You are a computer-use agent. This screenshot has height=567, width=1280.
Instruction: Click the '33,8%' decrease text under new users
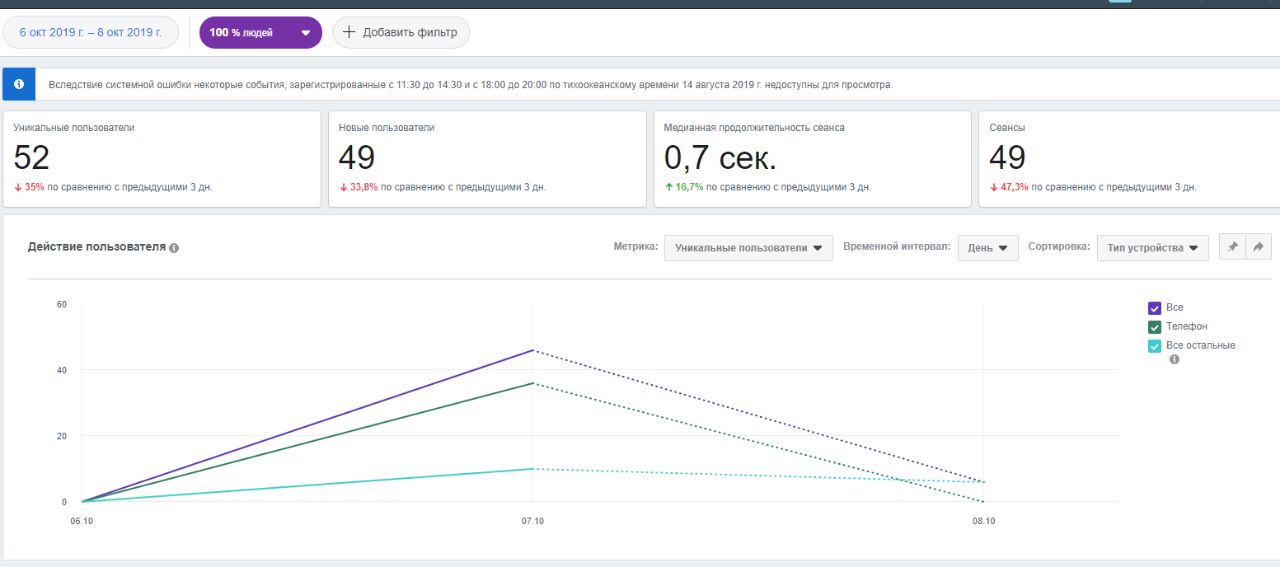[x=363, y=187]
